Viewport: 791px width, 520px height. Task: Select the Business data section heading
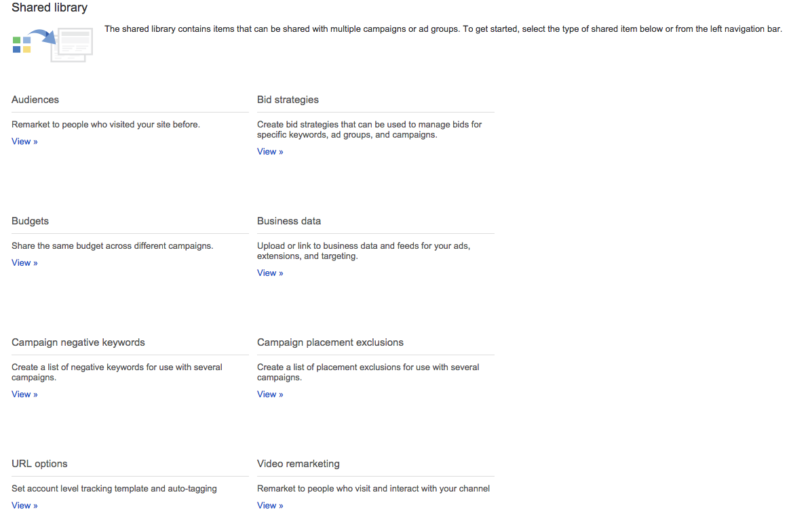click(x=289, y=221)
